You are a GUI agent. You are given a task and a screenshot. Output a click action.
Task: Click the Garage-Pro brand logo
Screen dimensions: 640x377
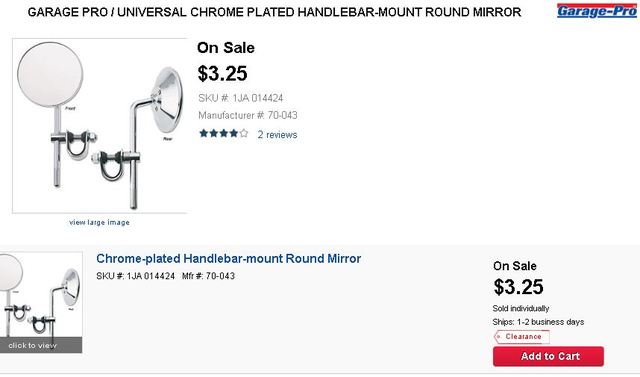pos(596,11)
